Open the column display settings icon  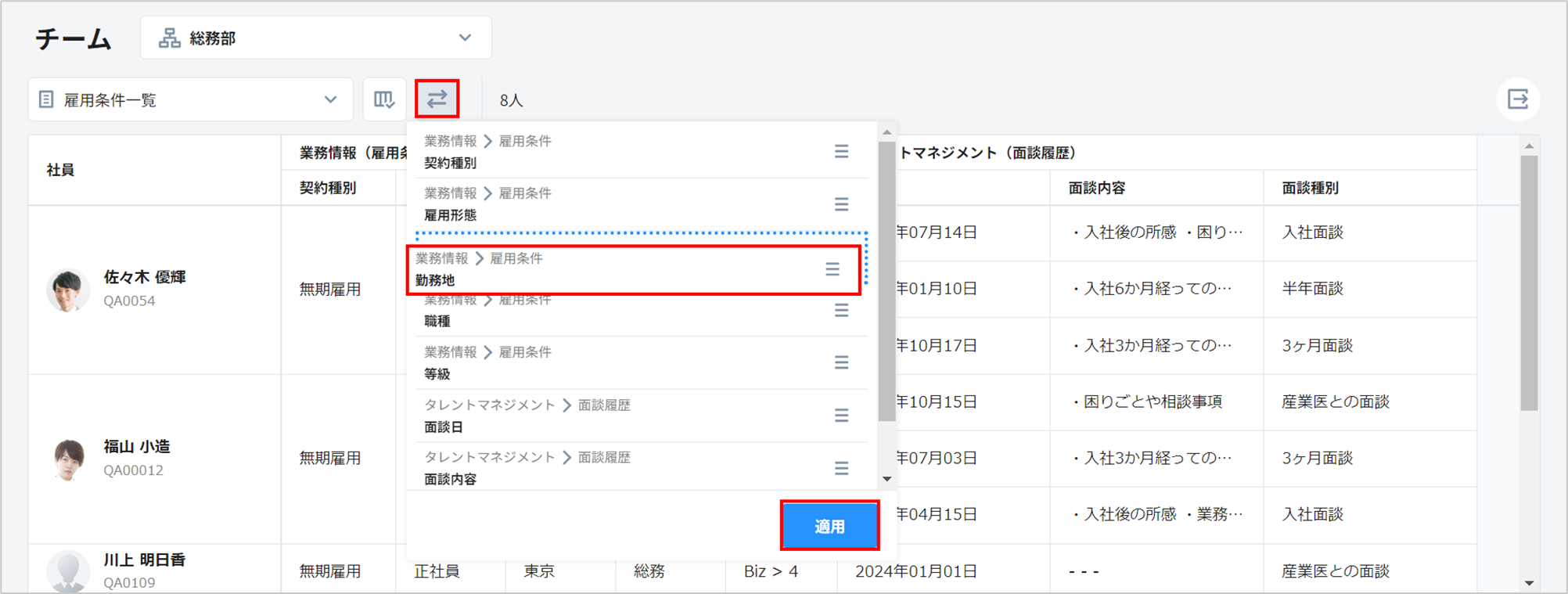click(384, 99)
